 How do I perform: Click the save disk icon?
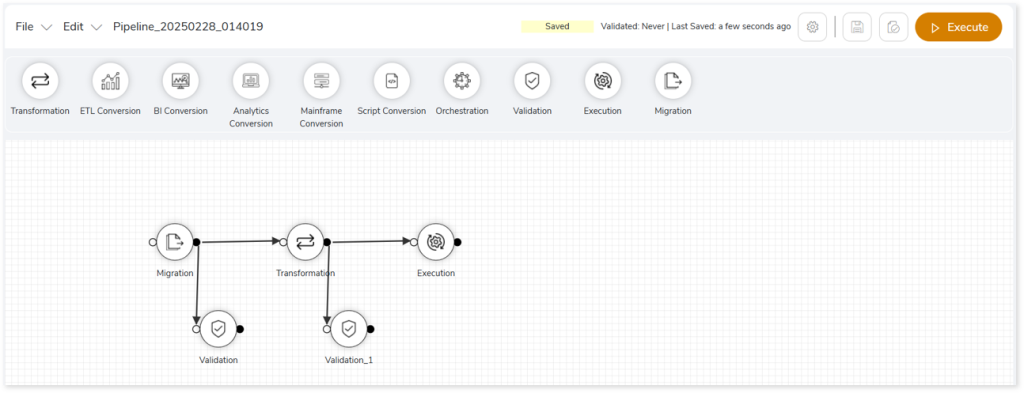point(857,27)
